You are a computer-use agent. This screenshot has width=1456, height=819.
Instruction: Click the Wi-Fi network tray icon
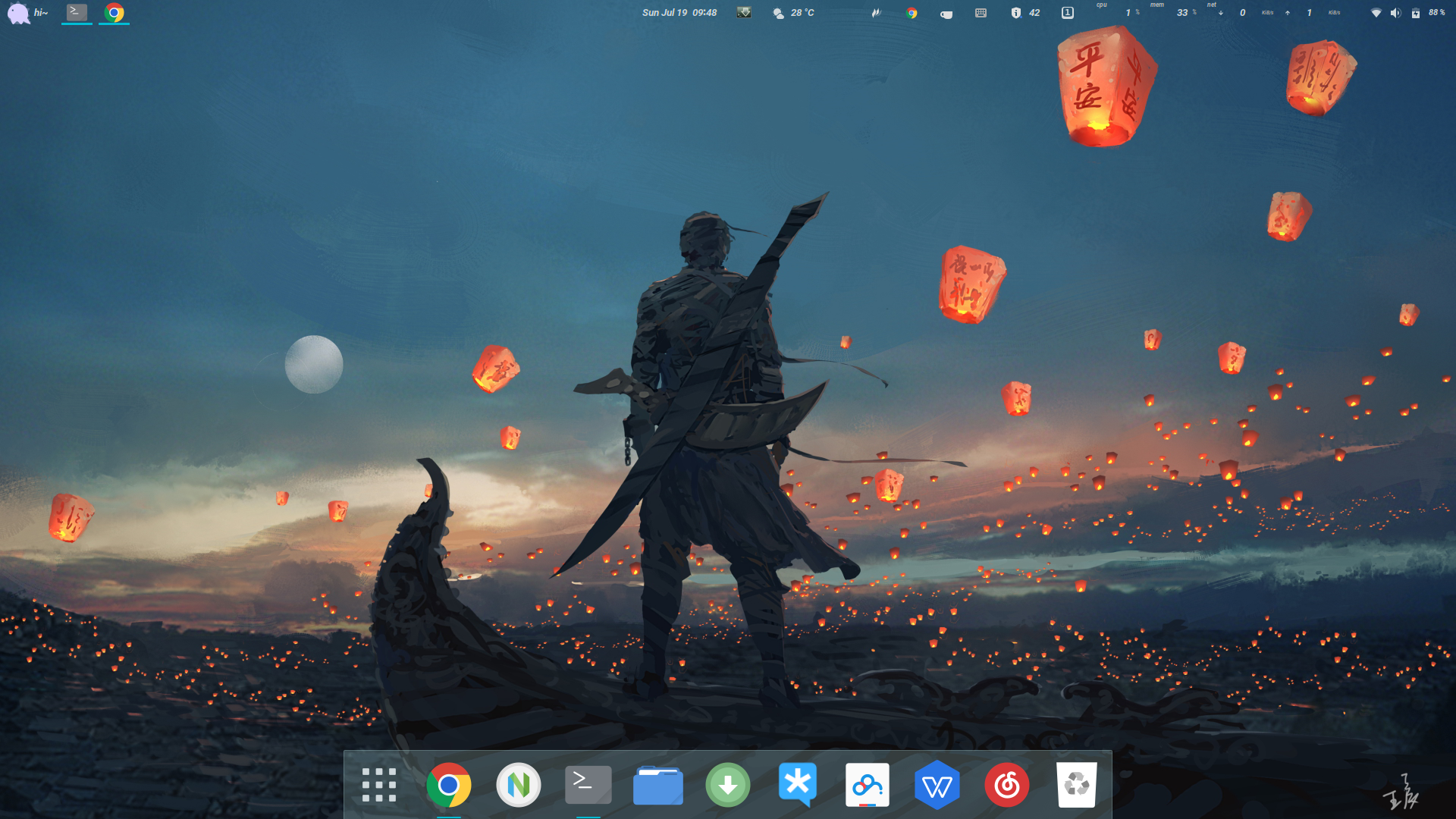[x=1376, y=13]
